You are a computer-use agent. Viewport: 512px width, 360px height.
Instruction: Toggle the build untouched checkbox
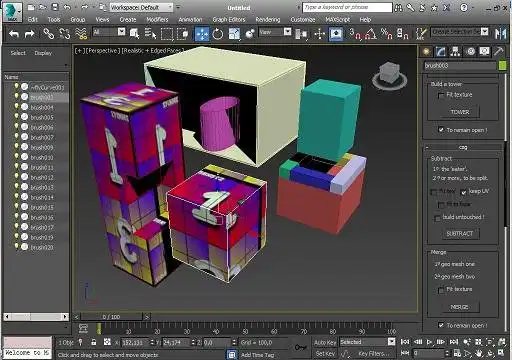(x=437, y=218)
